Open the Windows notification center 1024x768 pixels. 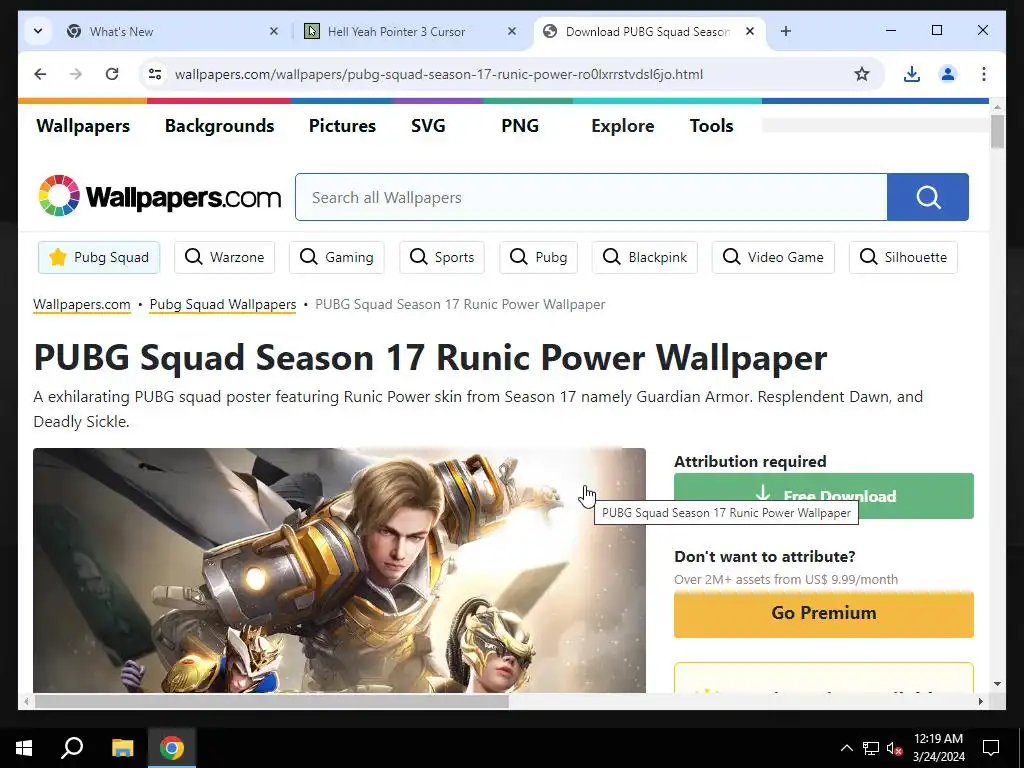[x=991, y=748]
